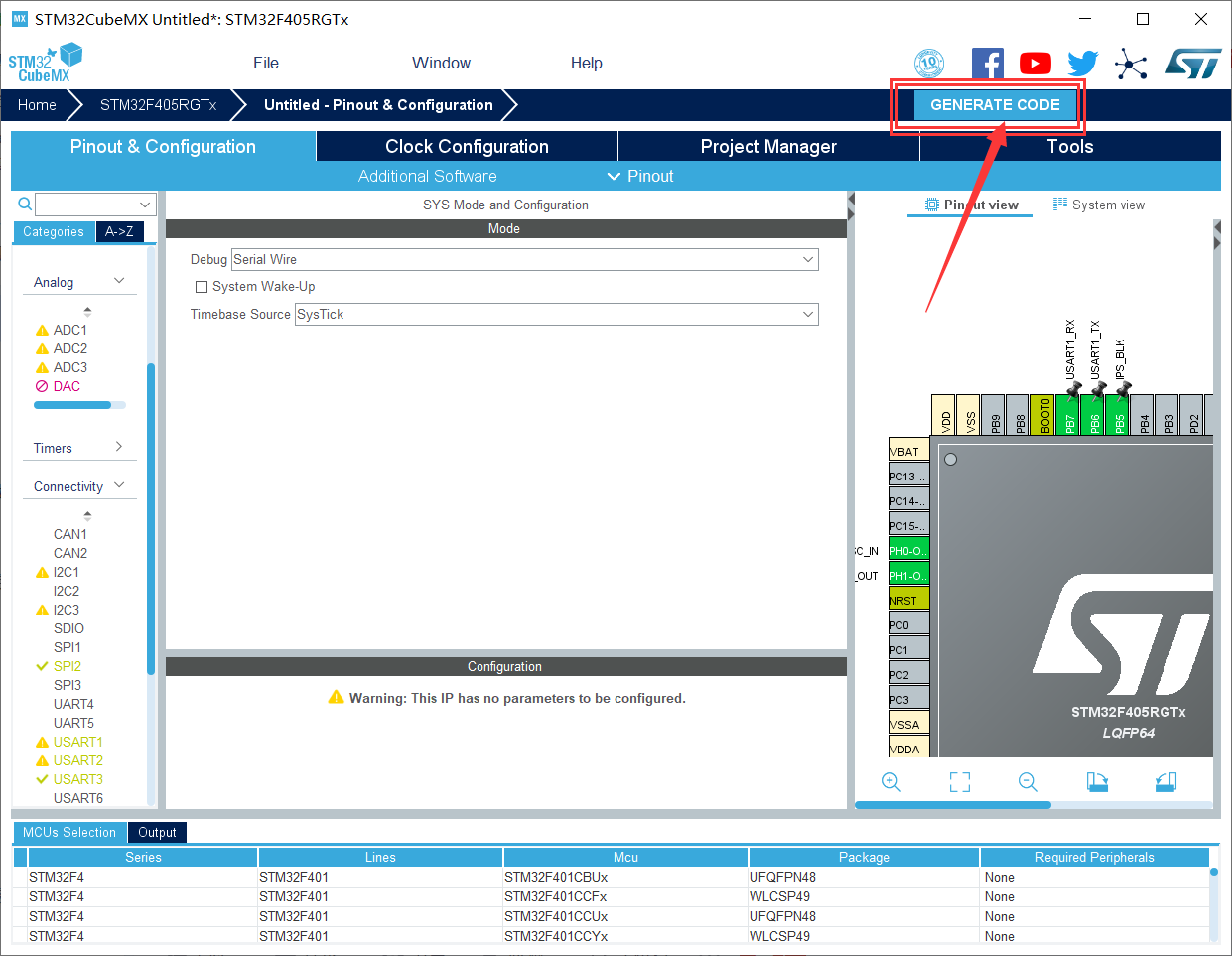Expand the Pinout dropdown menu
1232x956 pixels.
pyautogui.click(x=640, y=176)
